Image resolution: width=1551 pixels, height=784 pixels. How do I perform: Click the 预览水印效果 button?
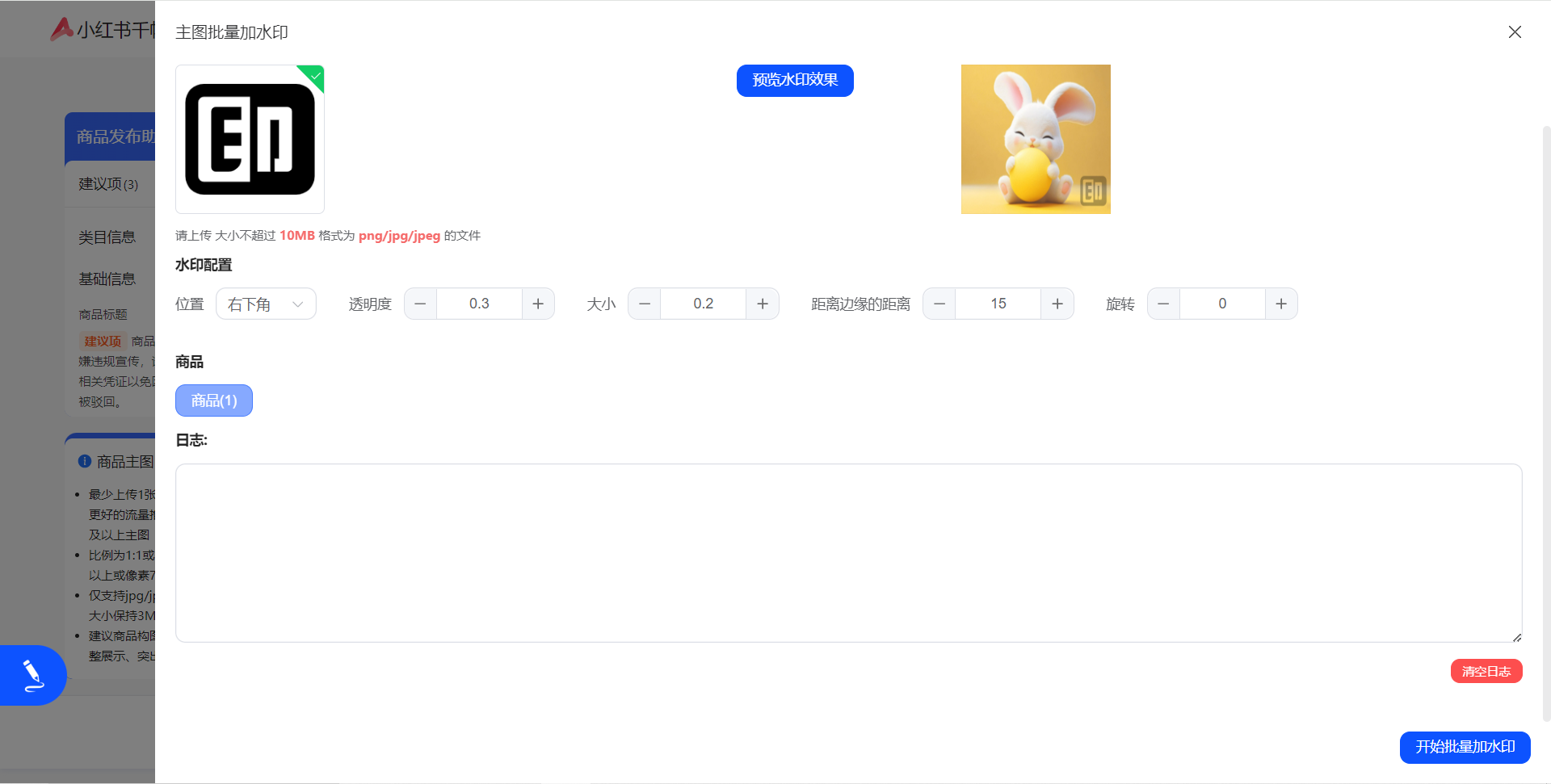pyautogui.click(x=795, y=81)
